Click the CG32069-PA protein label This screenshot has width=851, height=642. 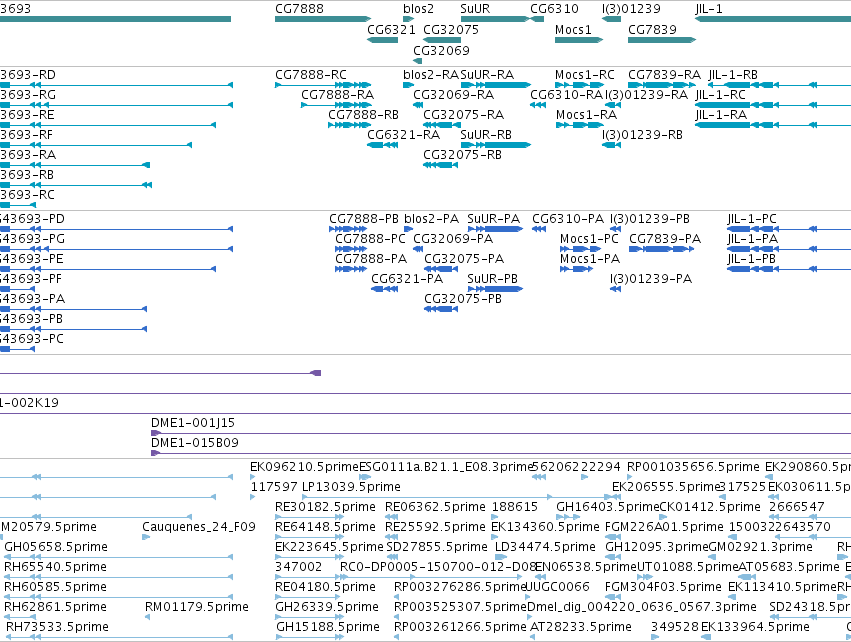(453, 239)
